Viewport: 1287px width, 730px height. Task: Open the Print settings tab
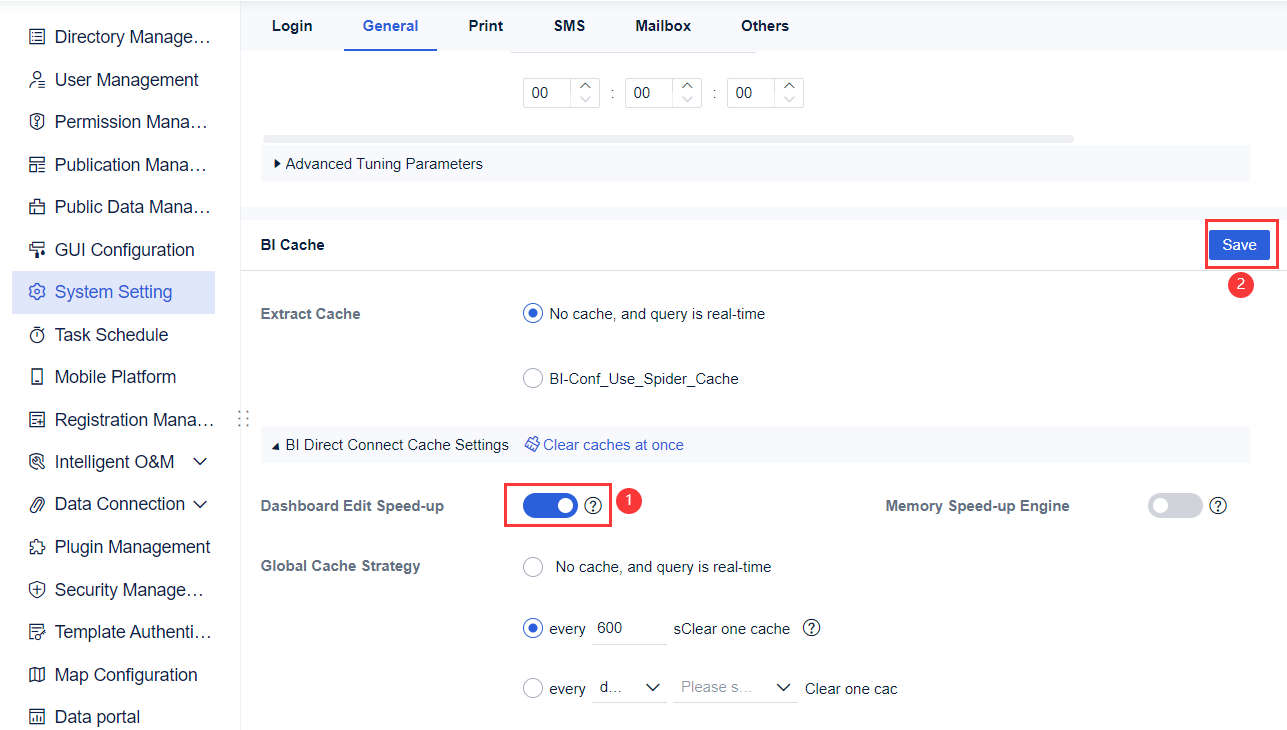point(485,26)
